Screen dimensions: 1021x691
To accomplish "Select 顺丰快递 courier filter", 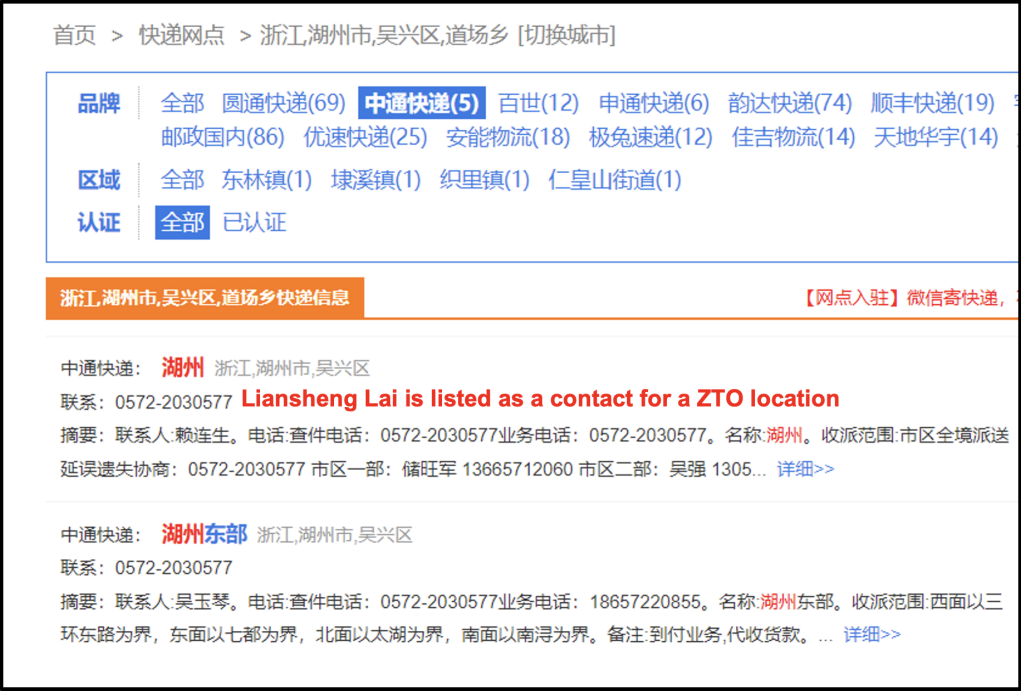I will pyautogui.click(x=933, y=102).
